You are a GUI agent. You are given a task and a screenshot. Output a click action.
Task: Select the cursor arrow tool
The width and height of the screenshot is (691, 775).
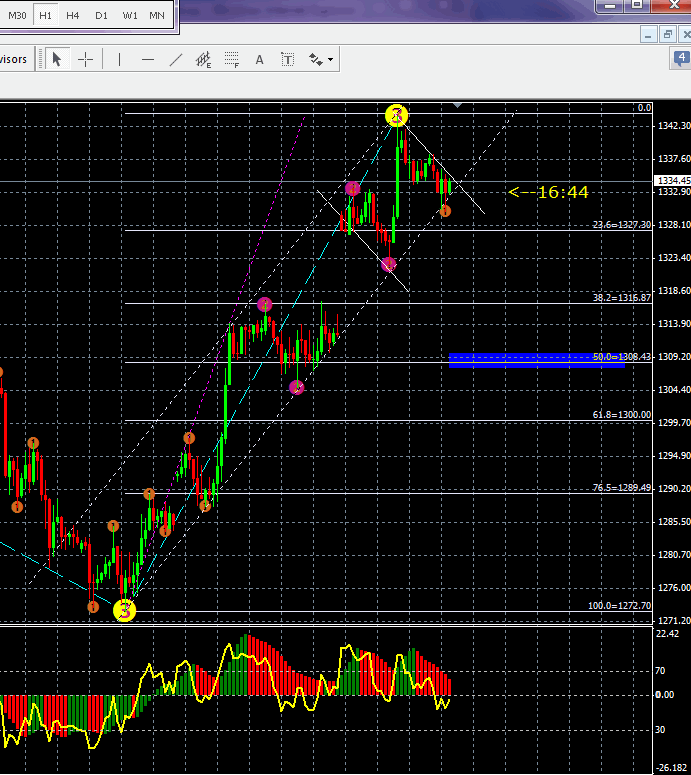point(57,60)
